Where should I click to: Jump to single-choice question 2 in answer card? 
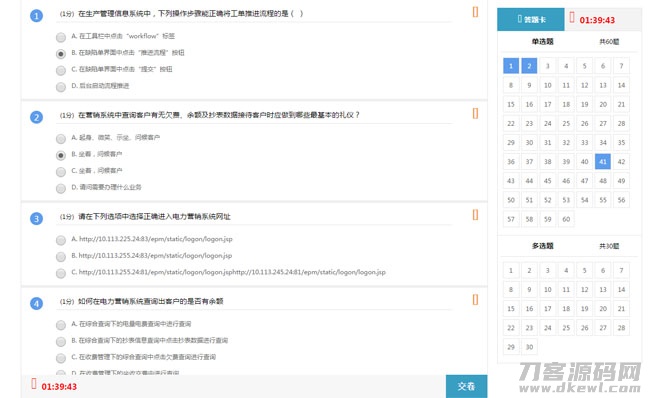pos(529,66)
